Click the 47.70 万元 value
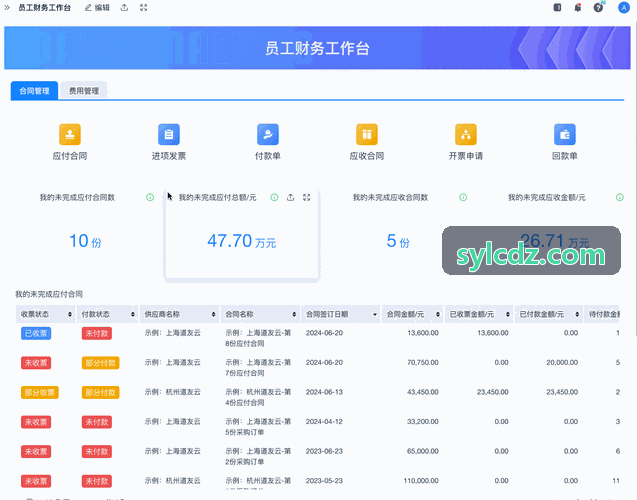The width and height of the screenshot is (637, 500). [242, 241]
